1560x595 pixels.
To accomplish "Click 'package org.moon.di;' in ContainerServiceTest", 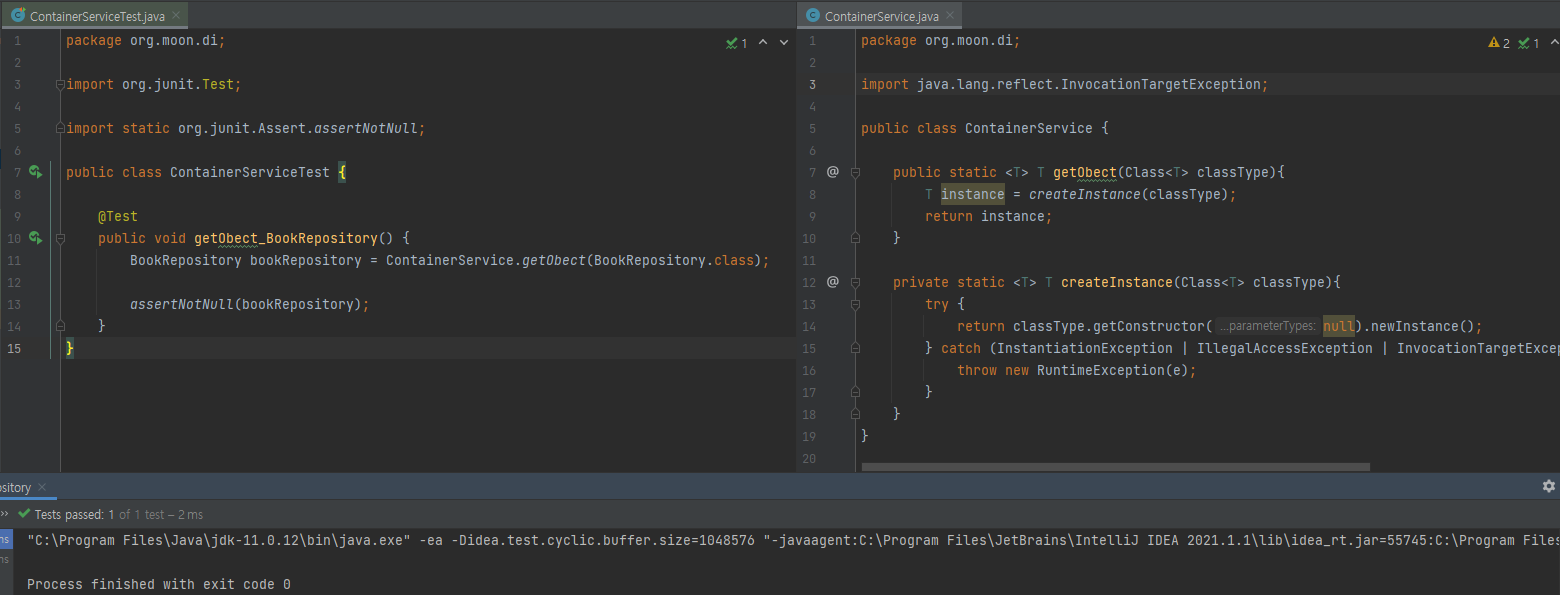I will coord(146,40).
